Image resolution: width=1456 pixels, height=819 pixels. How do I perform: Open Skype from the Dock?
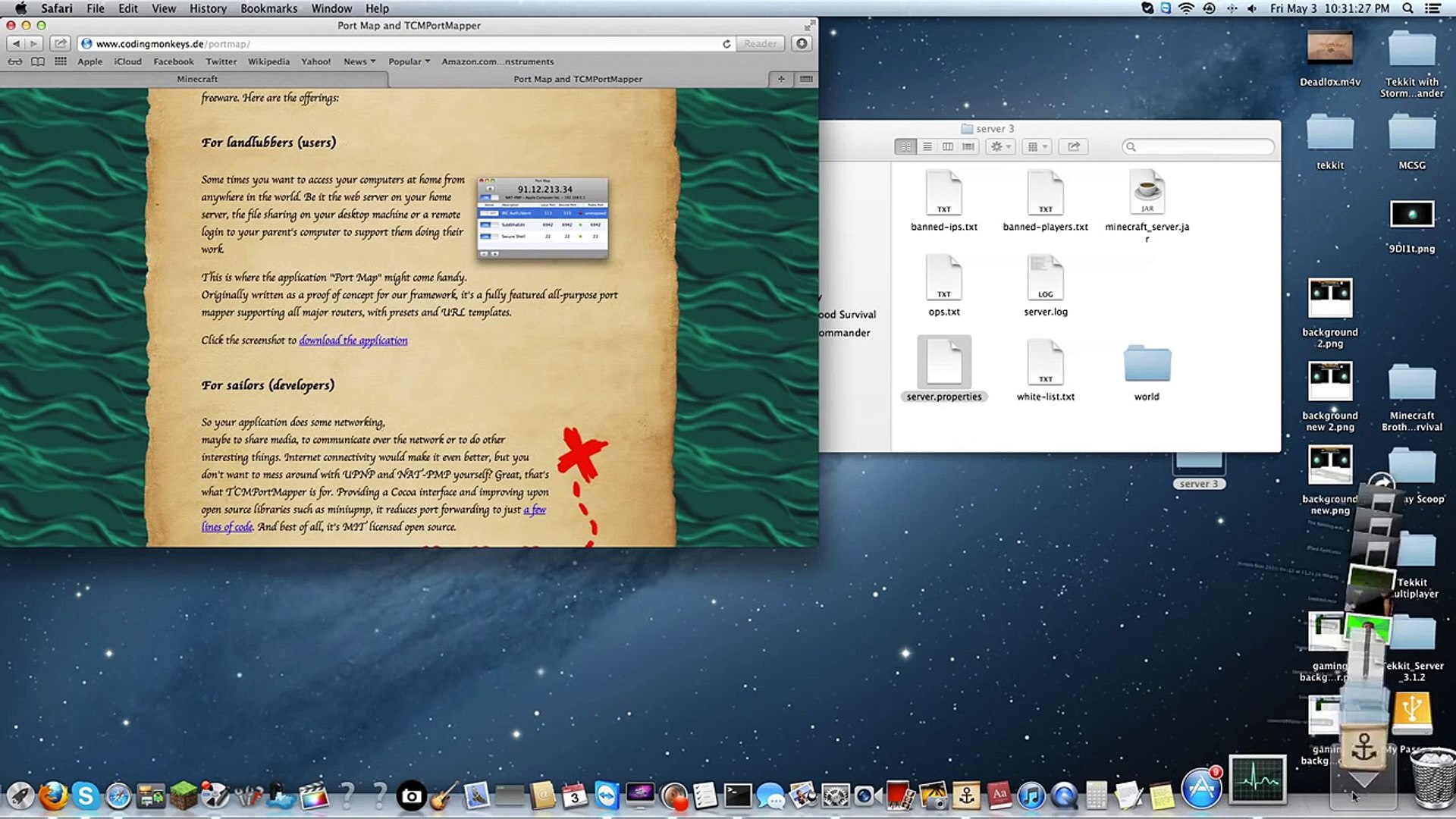point(86,796)
